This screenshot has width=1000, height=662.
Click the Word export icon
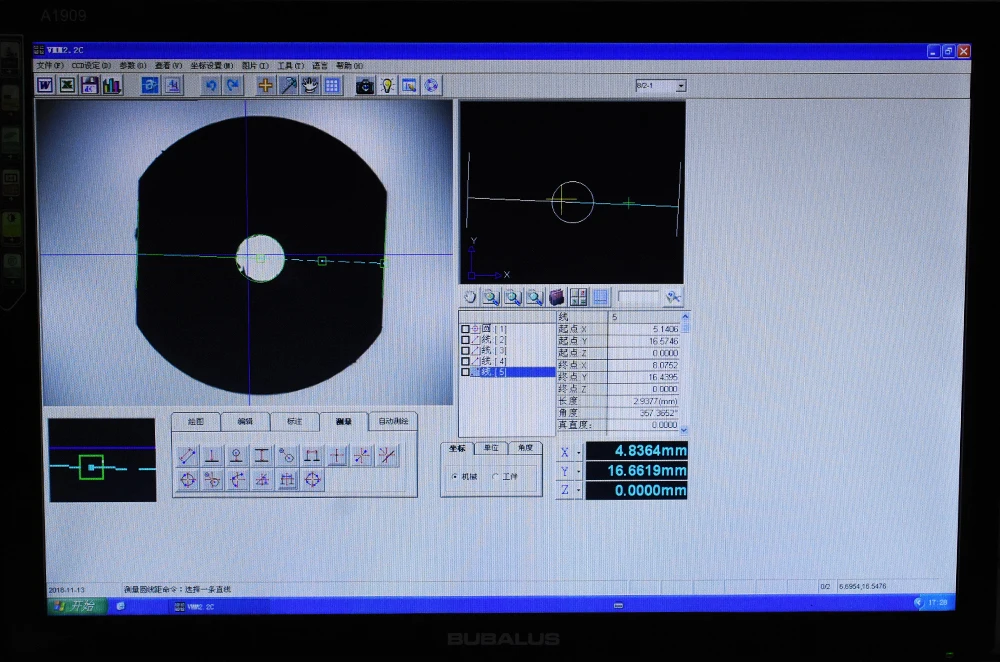pyautogui.click(x=45, y=85)
